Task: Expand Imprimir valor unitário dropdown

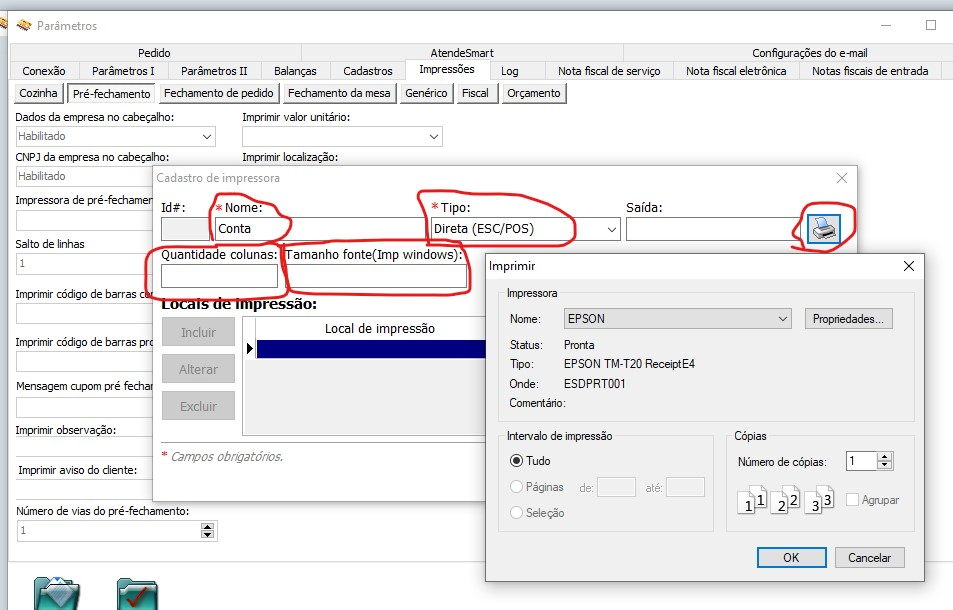Action: click(x=434, y=137)
